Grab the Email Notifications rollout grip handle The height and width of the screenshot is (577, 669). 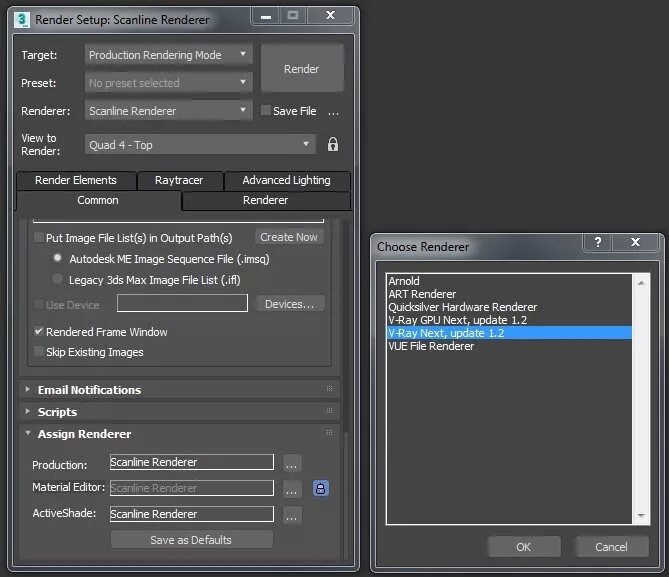pyautogui.click(x=329, y=388)
